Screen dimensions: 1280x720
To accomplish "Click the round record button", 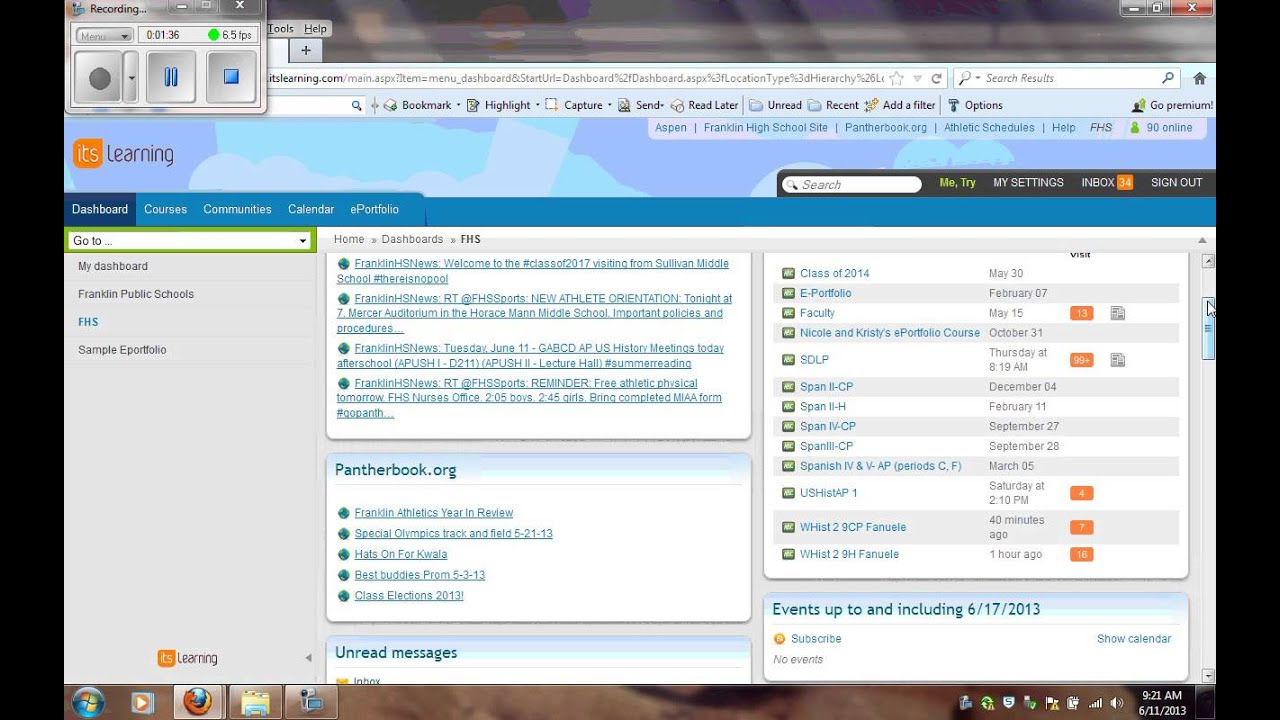I will click(99, 78).
